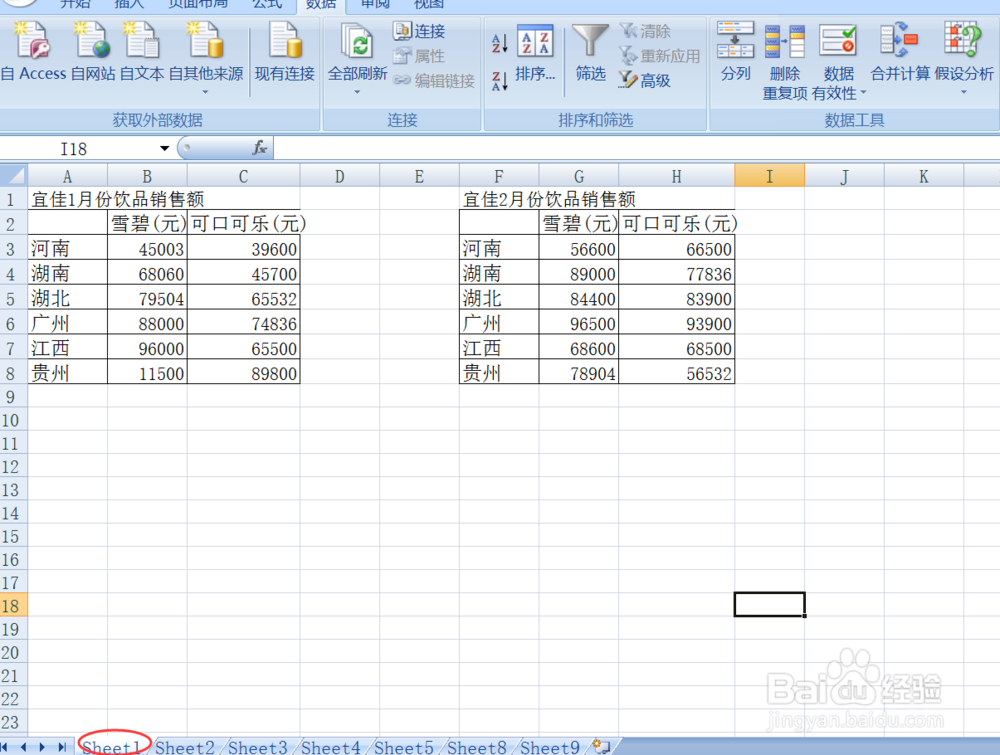Select cell H4 value 77836
The width and height of the screenshot is (1000, 755).
point(676,274)
